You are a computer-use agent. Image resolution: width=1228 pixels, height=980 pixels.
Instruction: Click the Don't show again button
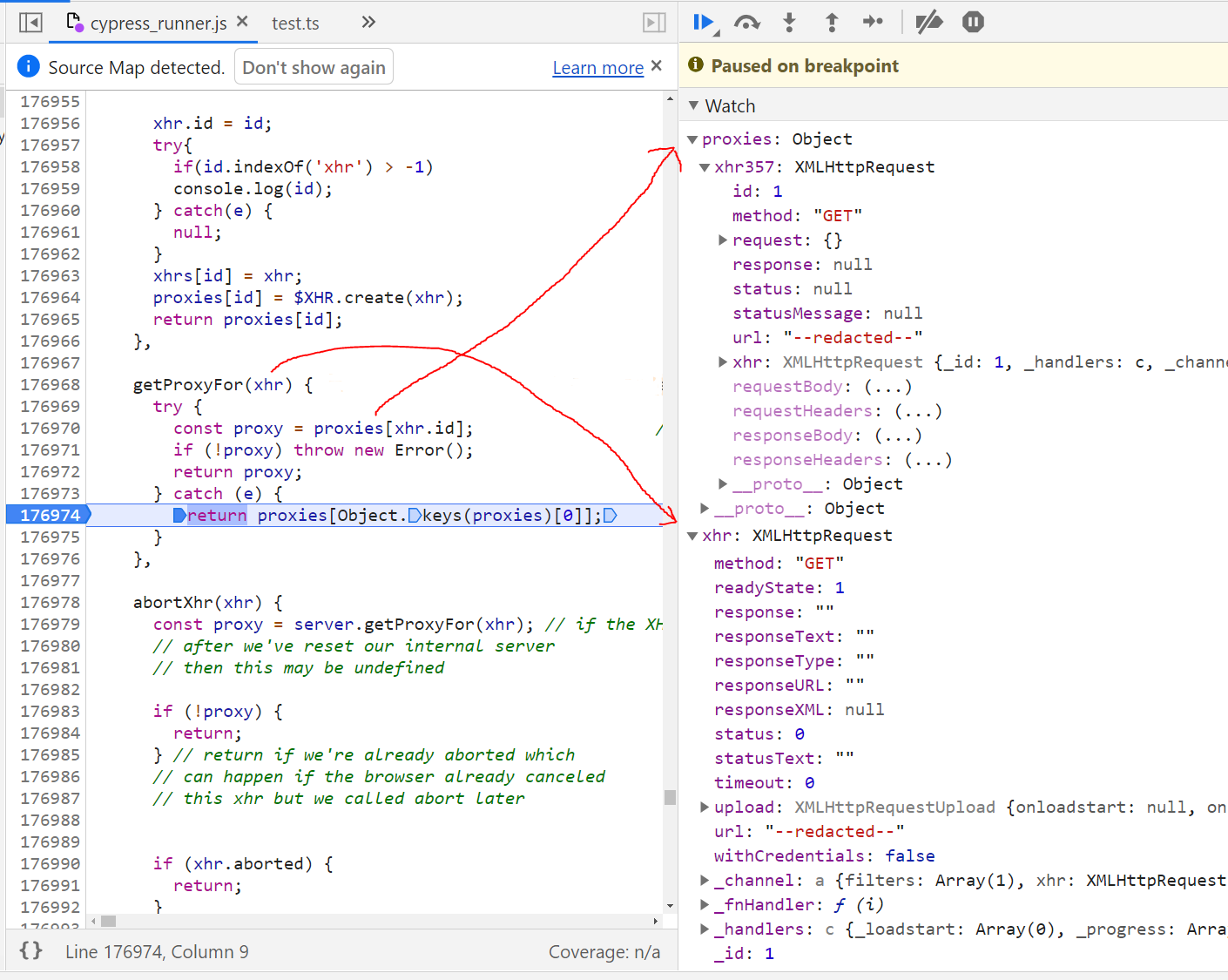[x=314, y=66]
